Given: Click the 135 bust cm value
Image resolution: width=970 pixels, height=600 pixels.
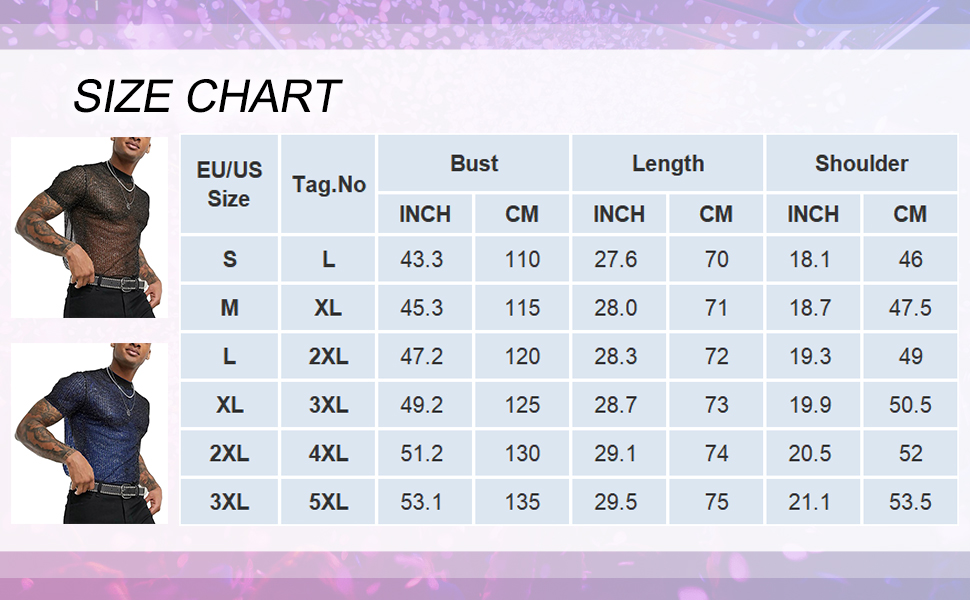Looking at the screenshot, I should pyautogui.click(x=522, y=502).
